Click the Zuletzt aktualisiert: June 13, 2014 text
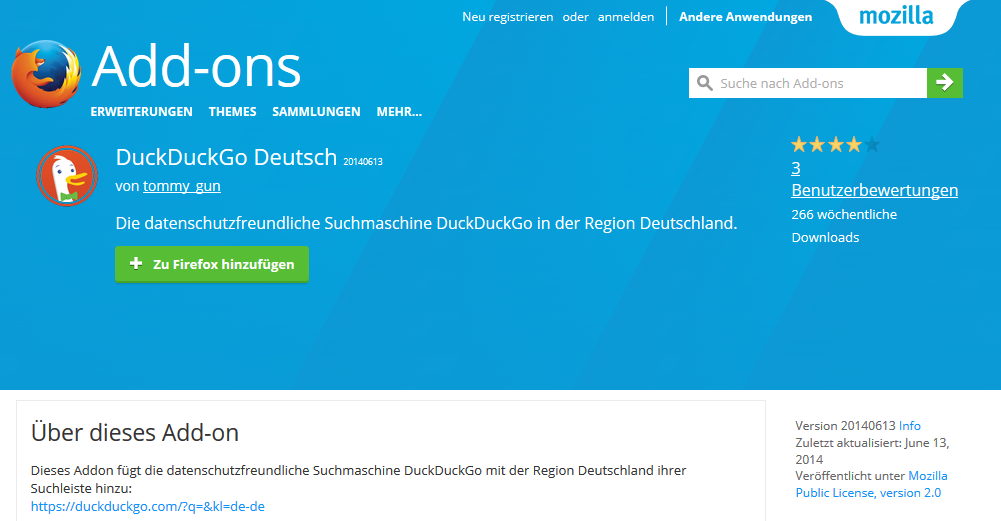Viewport: 1001px width, 521px height. (x=872, y=451)
